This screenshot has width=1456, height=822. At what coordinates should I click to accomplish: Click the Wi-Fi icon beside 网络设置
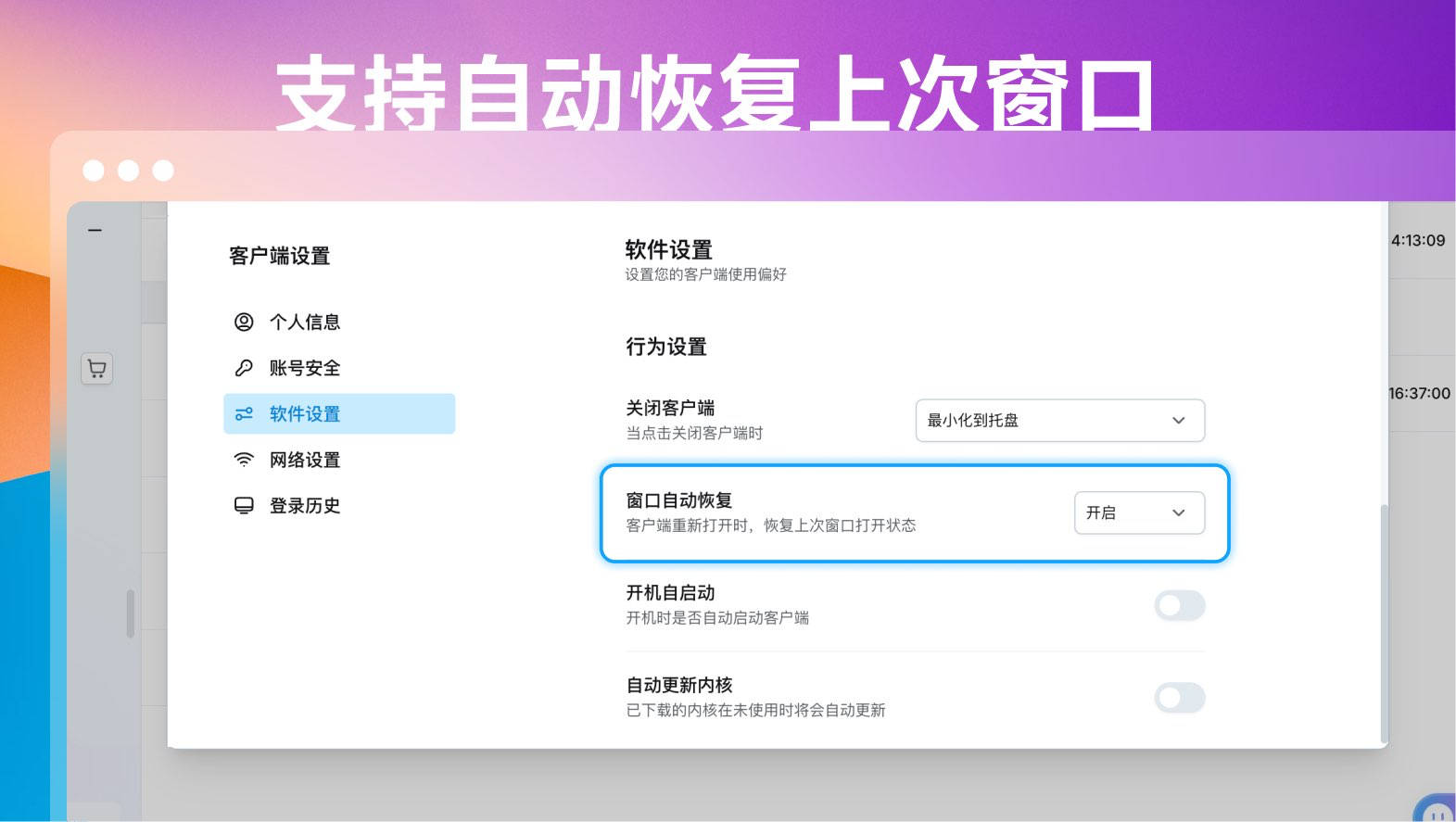(x=244, y=460)
